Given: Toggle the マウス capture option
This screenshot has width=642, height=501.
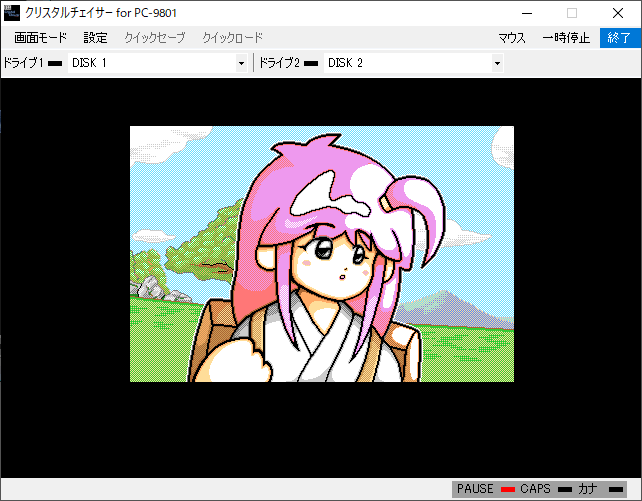Looking at the screenshot, I should pos(511,38).
